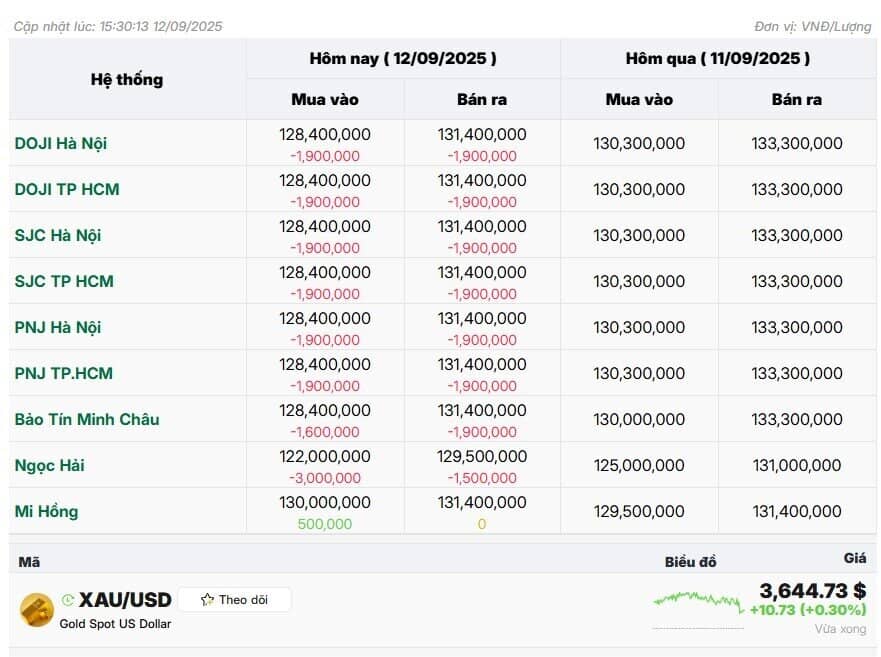The image size is (881, 657).
Task: Click the XAU/USD gold bars icon
Action: pos(37,610)
